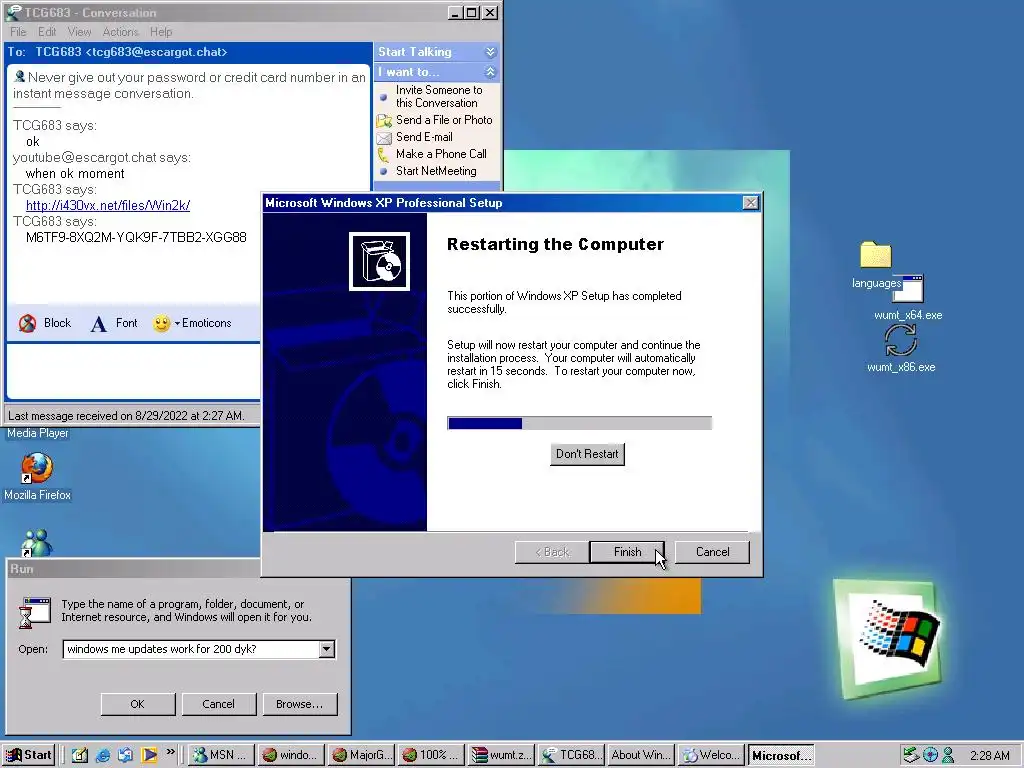The height and width of the screenshot is (768, 1024).
Task: Click Browse... in the Run dialog
Action: coord(299,704)
